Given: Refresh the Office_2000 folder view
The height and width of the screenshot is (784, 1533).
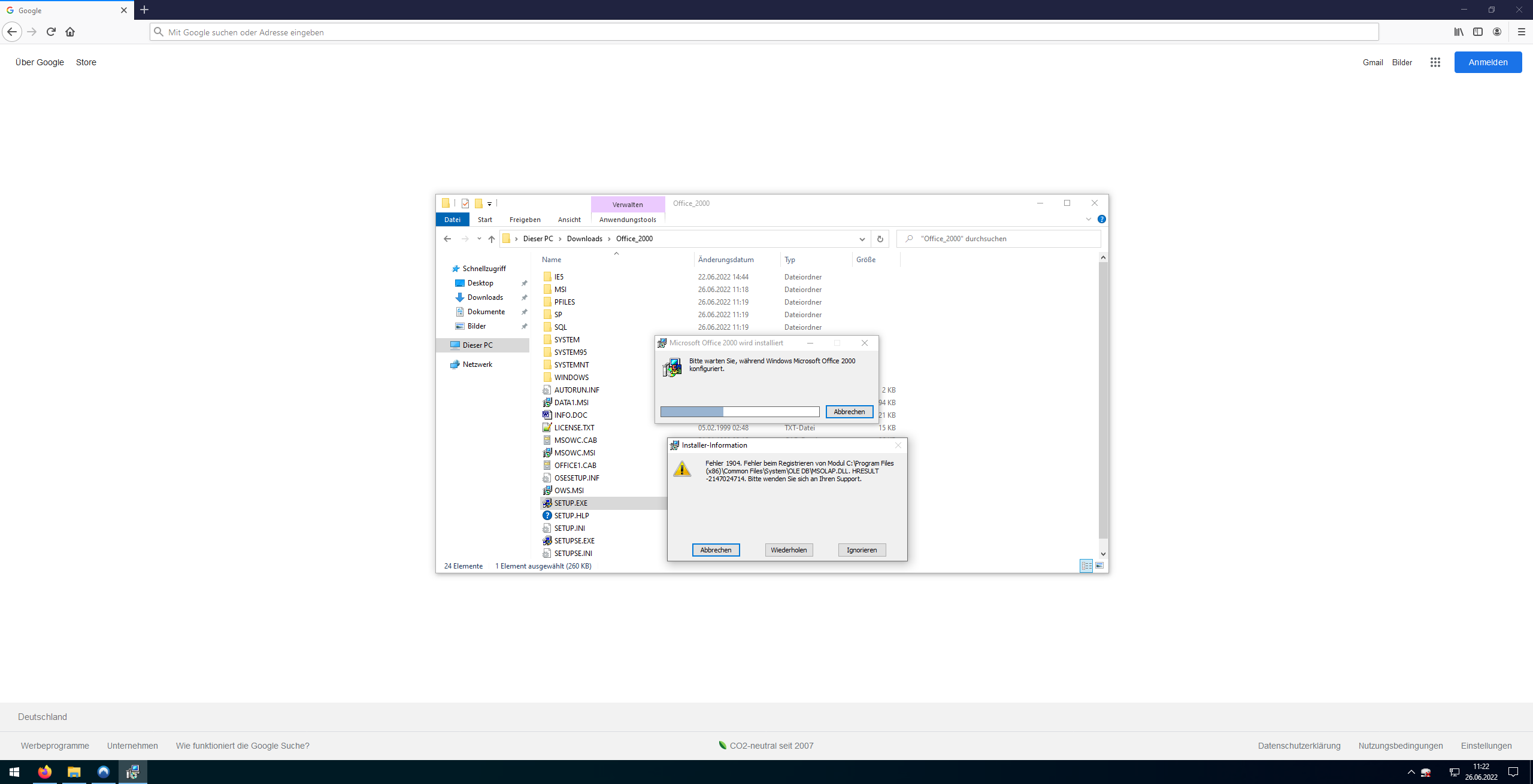Looking at the screenshot, I should pos(880,239).
